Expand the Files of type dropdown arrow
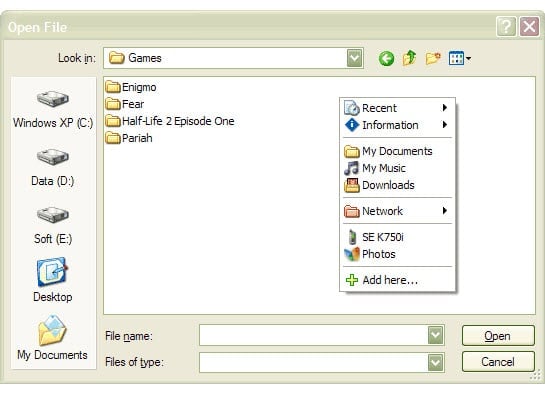Viewport: 545px width, 397px height. [436, 363]
